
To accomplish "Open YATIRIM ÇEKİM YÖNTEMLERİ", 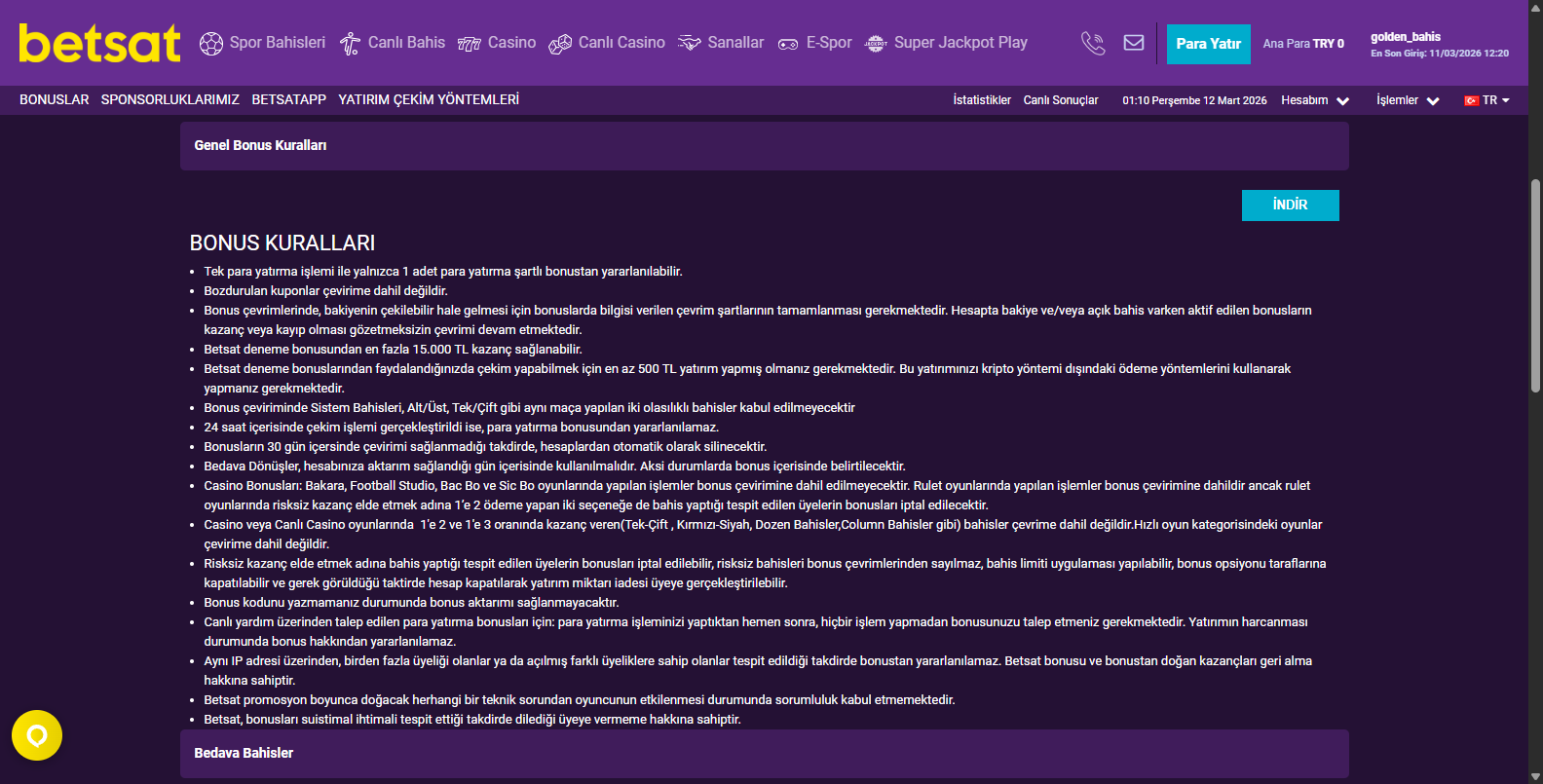I will 429,99.
